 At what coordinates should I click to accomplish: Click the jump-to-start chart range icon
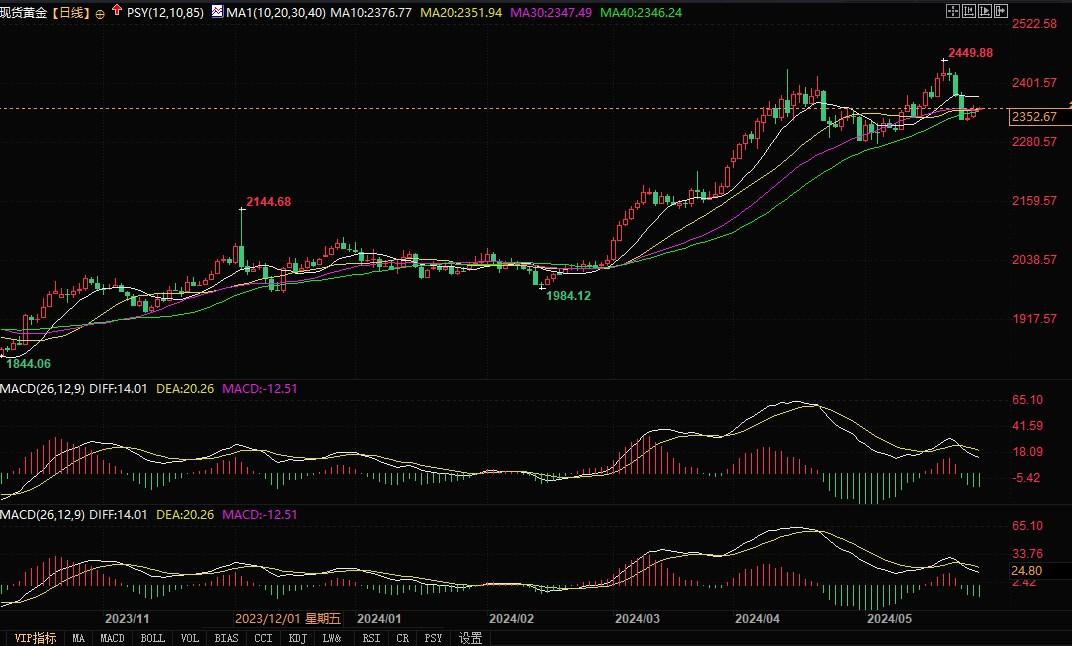[969, 11]
